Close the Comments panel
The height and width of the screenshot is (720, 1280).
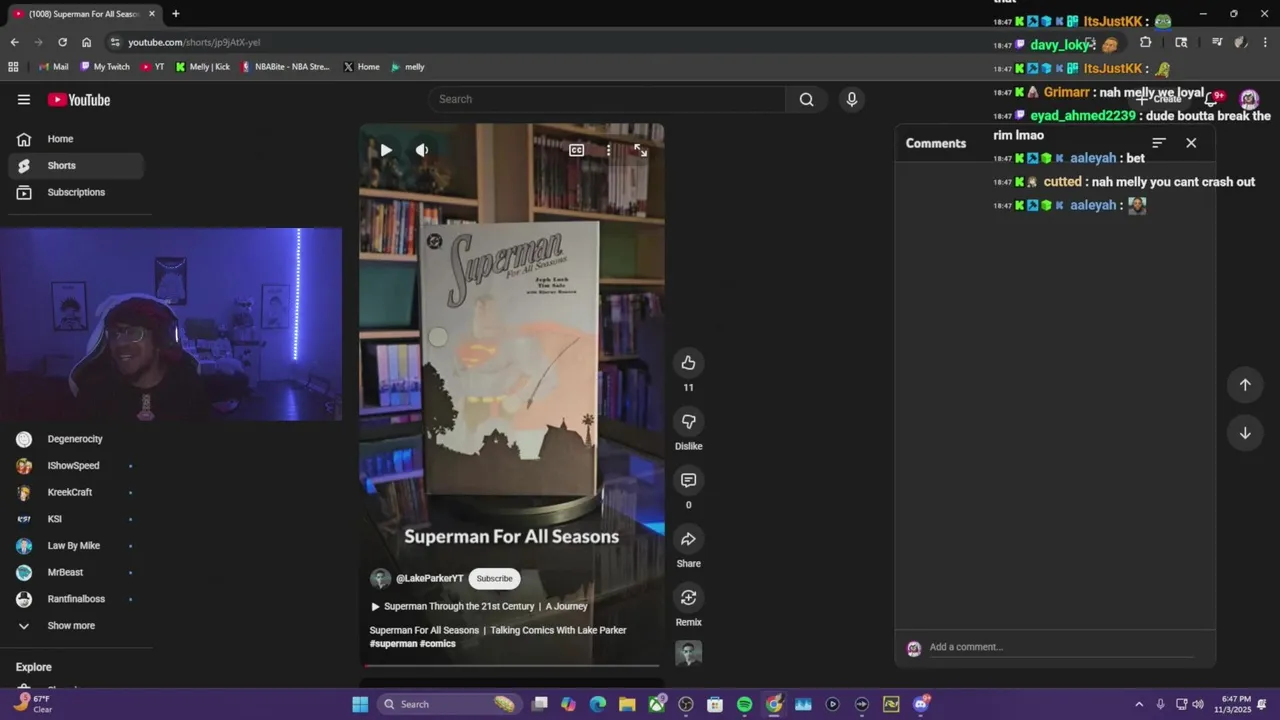tap(1191, 143)
